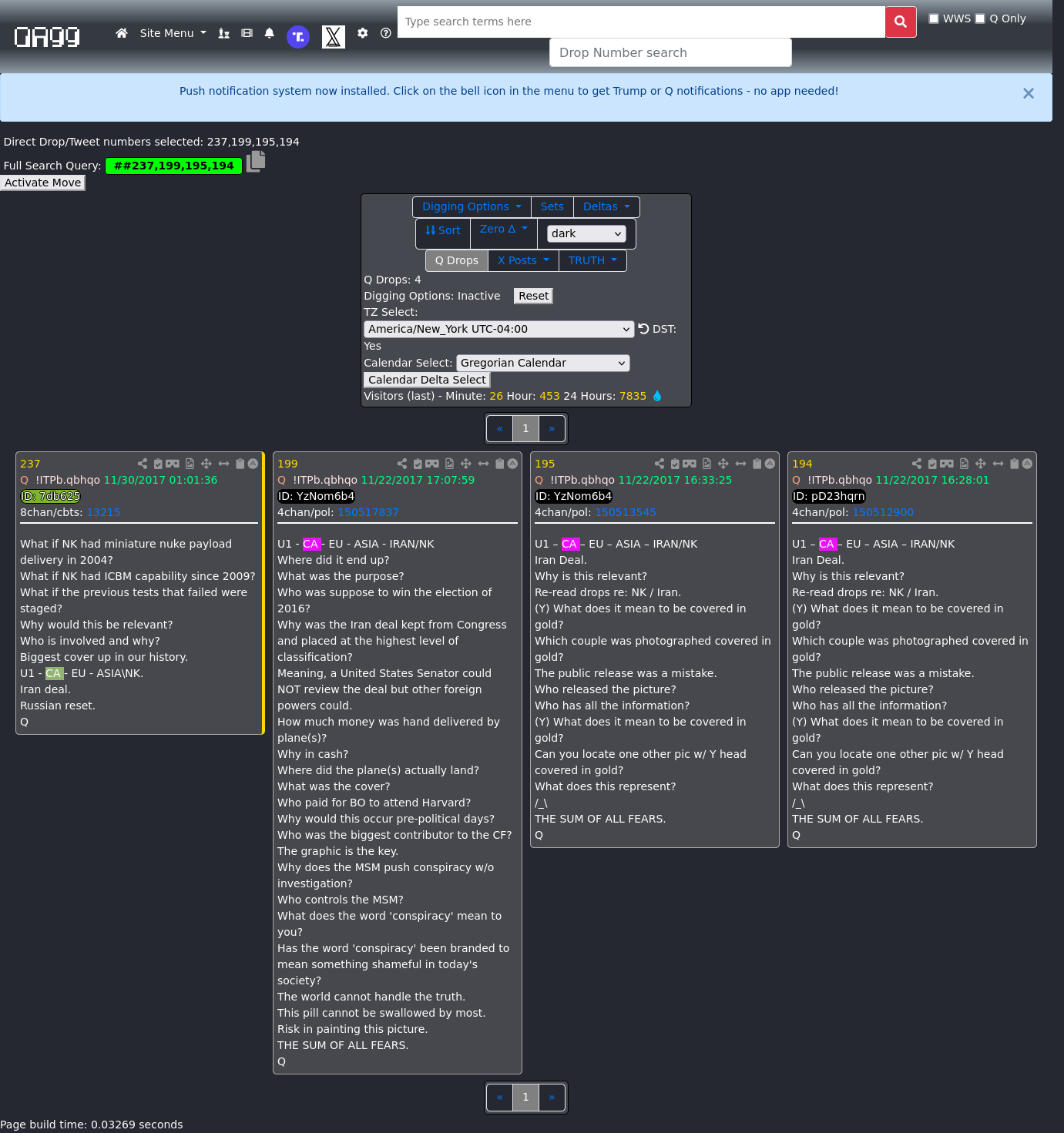The height and width of the screenshot is (1133, 1064).
Task: Focus the Drop Number search field
Action: click(670, 52)
